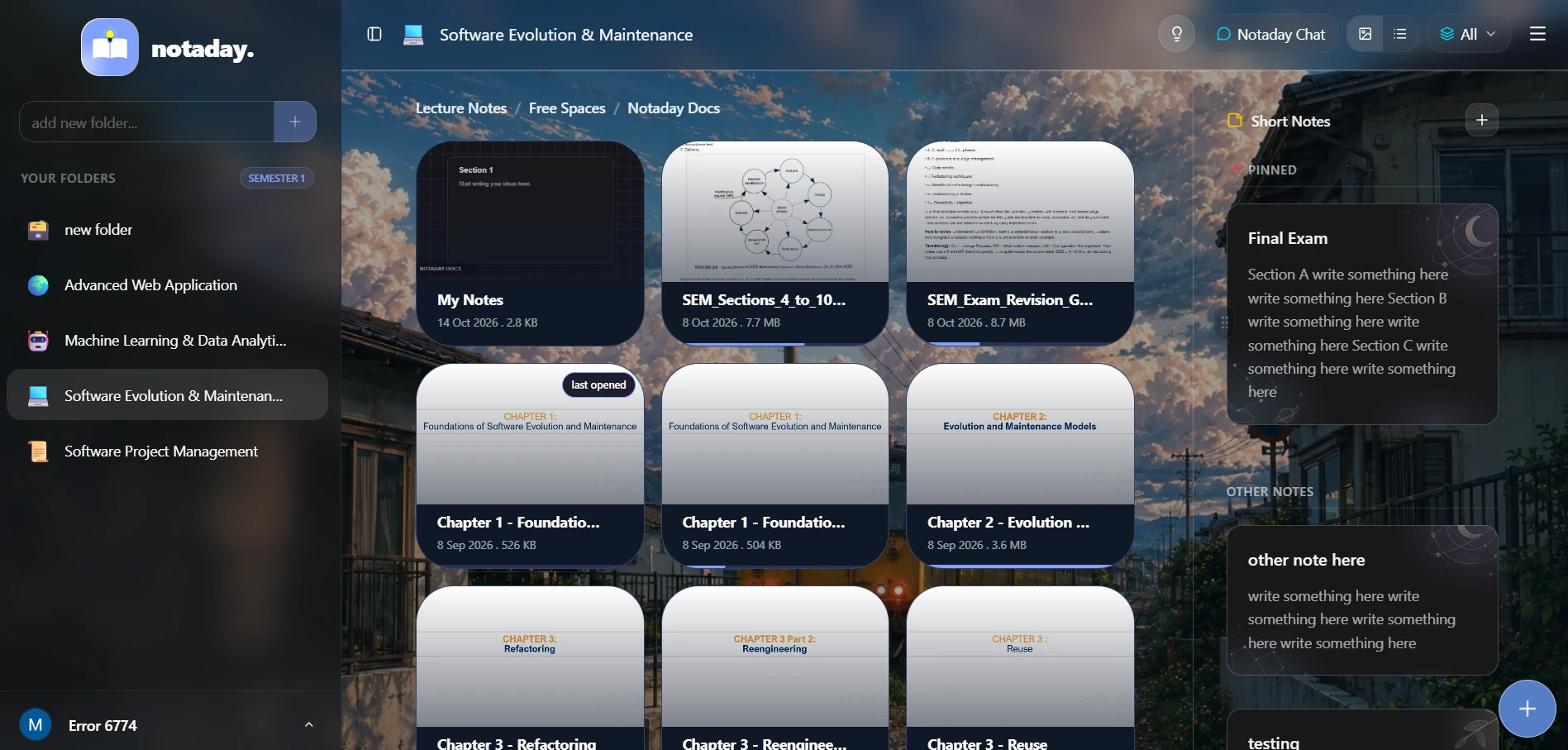This screenshot has width=1568, height=750.
Task: Click the lightbulb tips icon
Action: (x=1176, y=34)
